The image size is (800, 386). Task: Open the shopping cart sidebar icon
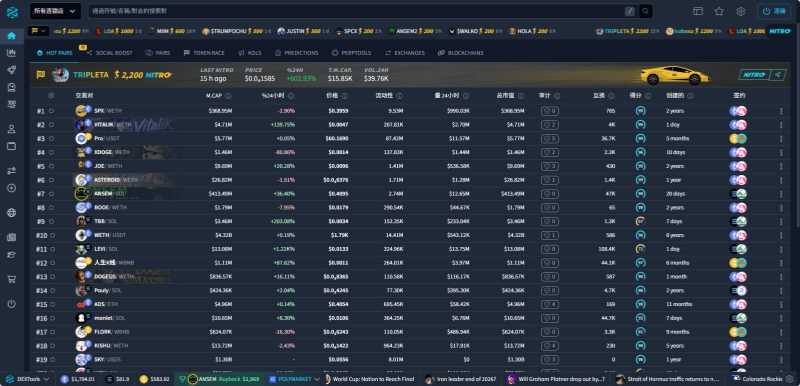12,279
